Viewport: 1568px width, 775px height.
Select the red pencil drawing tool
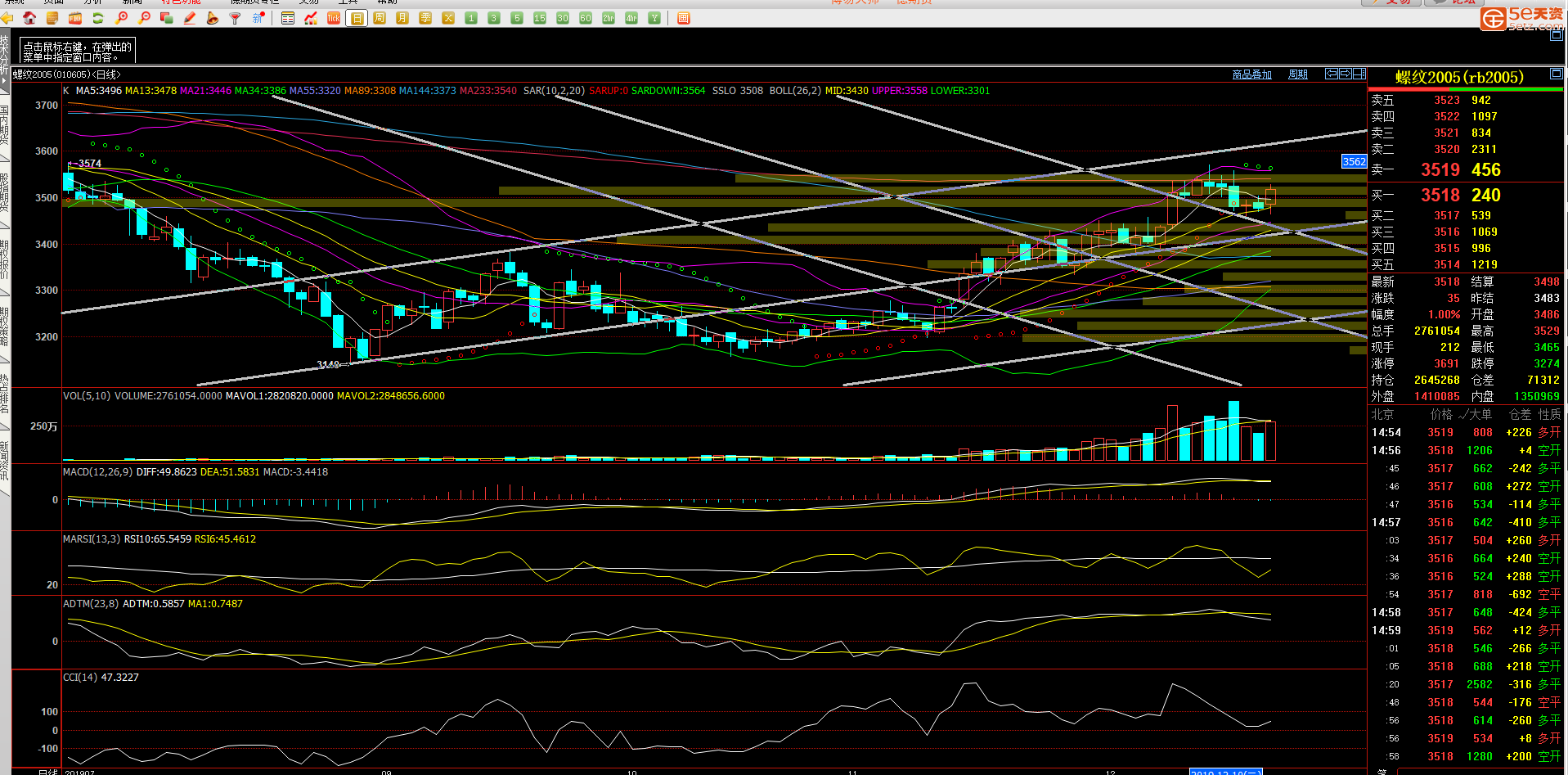190,18
